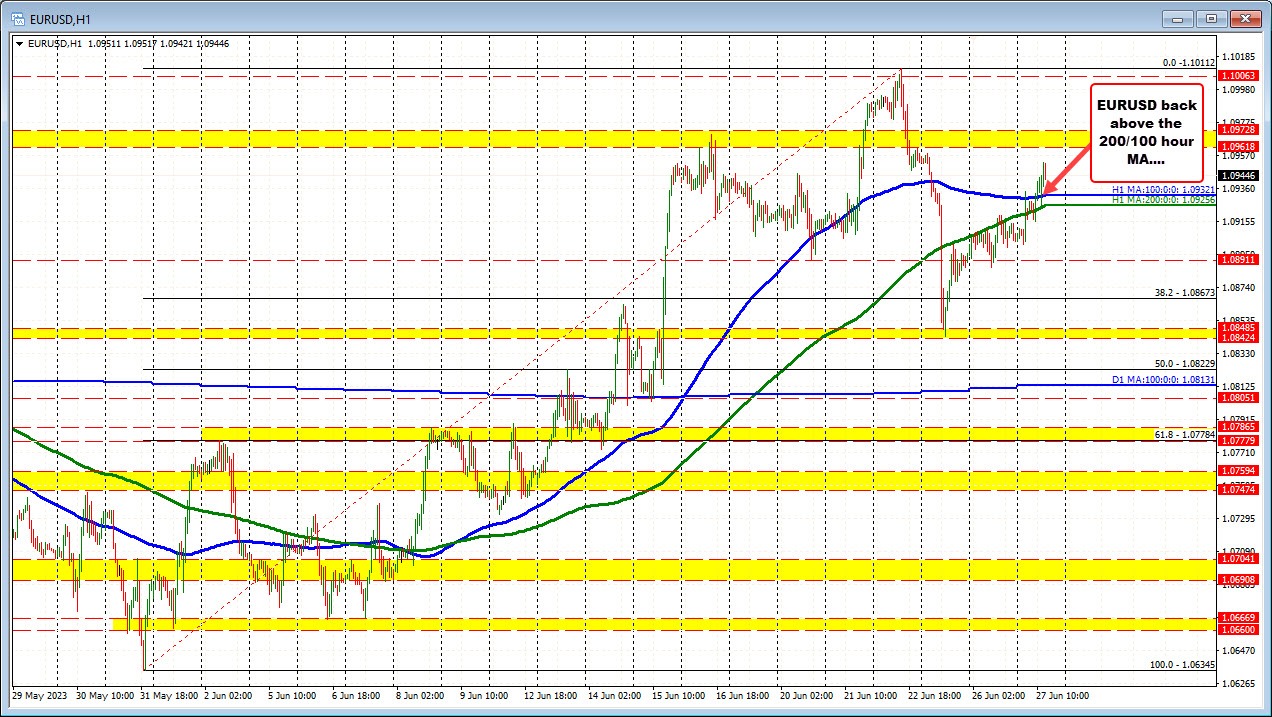Click the D1 MA:100 label showing 1.08131
This screenshot has height=717, width=1272.
tap(1163, 382)
